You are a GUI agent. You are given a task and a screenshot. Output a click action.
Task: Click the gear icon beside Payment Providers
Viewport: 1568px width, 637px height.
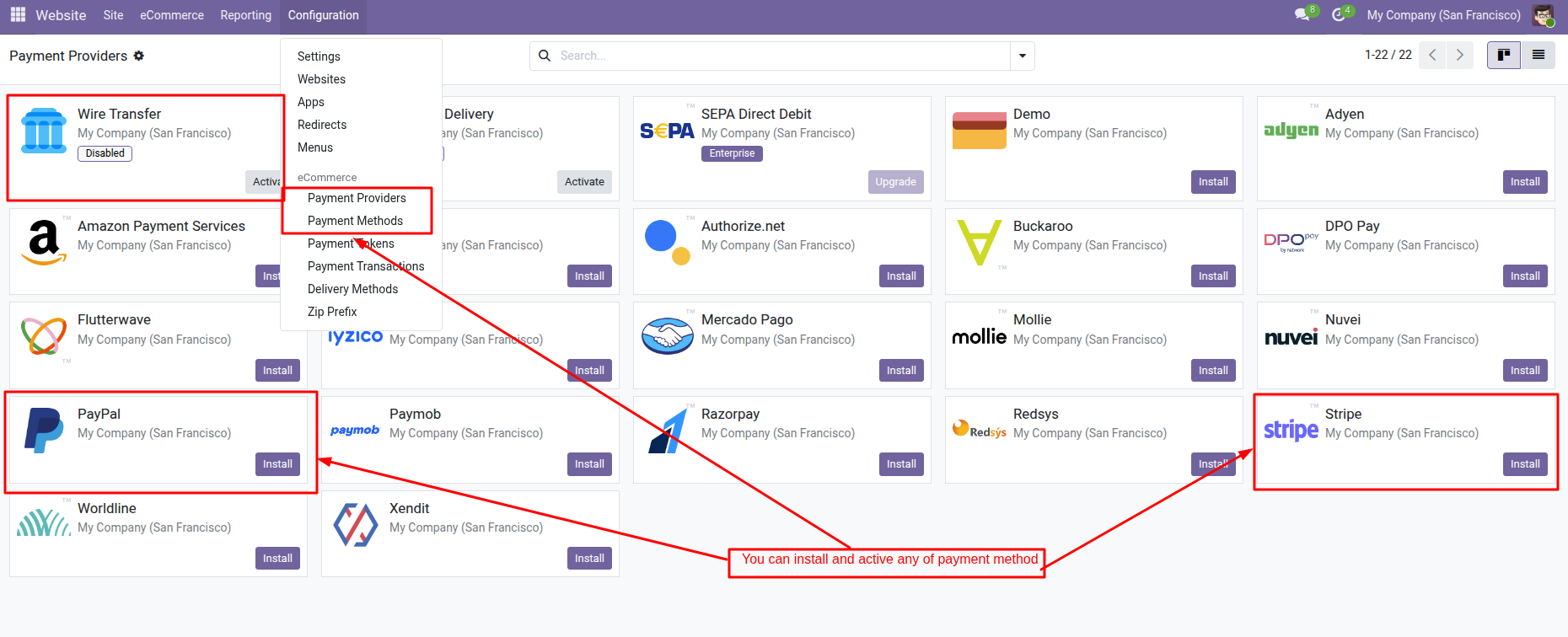coord(139,56)
